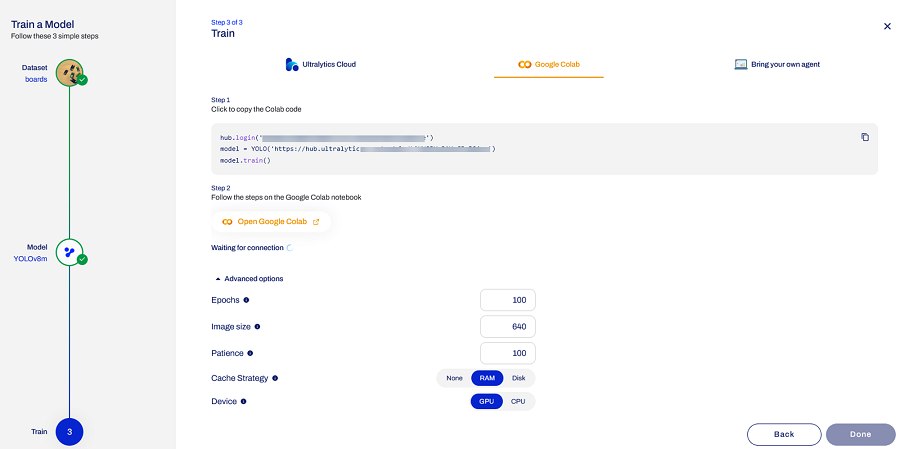
Task: Click the Model step circle icon
Action: click(69, 251)
